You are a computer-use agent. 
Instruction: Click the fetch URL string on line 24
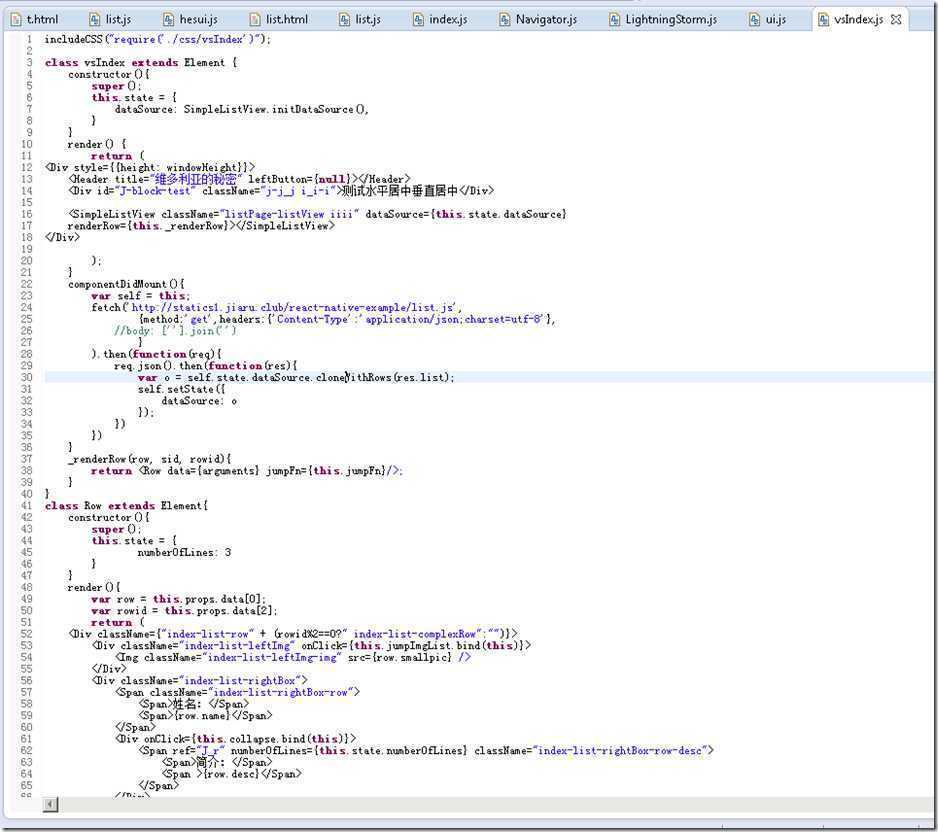coord(293,307)
